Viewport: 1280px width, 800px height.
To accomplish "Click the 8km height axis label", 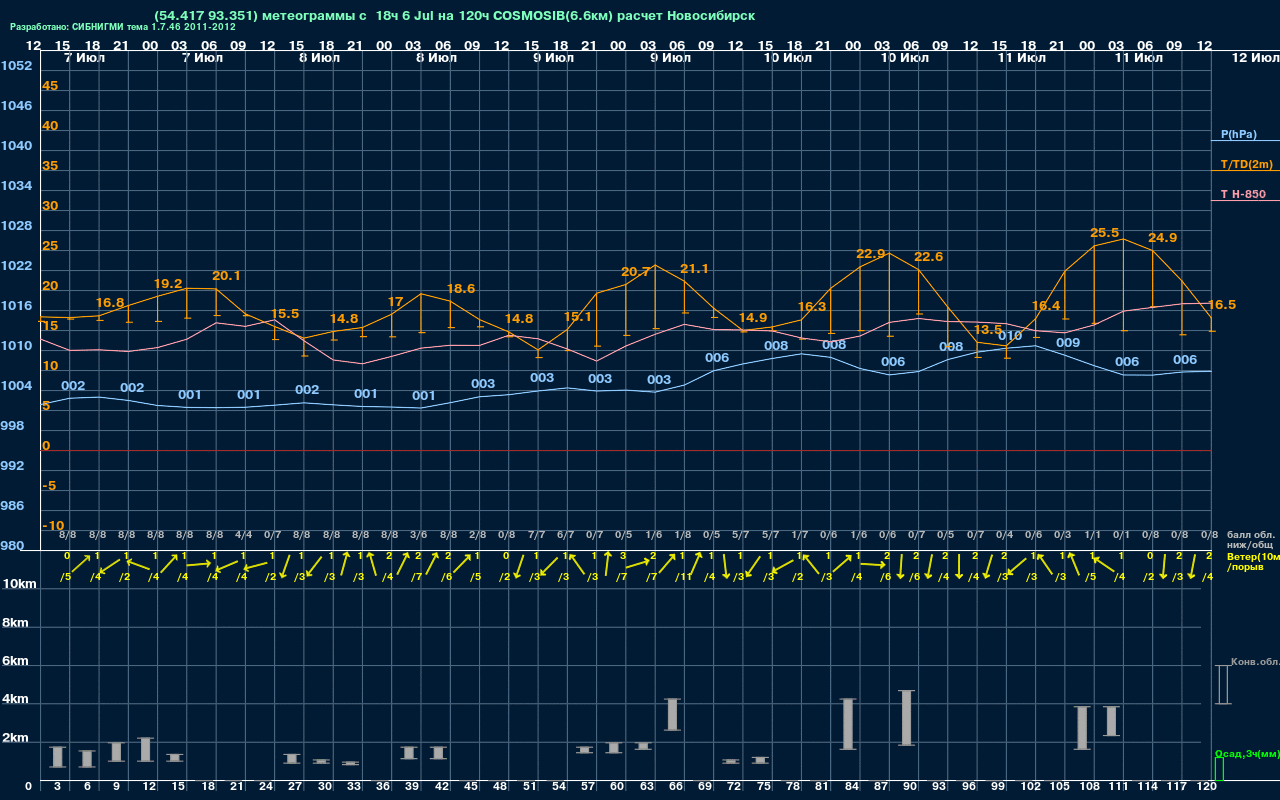I will click(14, 623).
